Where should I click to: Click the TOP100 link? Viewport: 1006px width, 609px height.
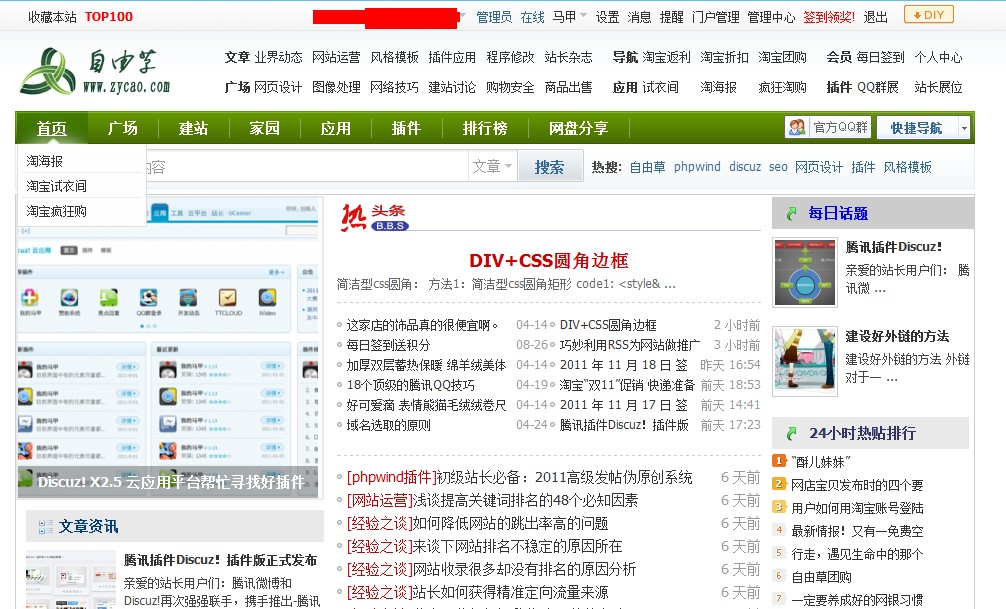tap(108, 17)
